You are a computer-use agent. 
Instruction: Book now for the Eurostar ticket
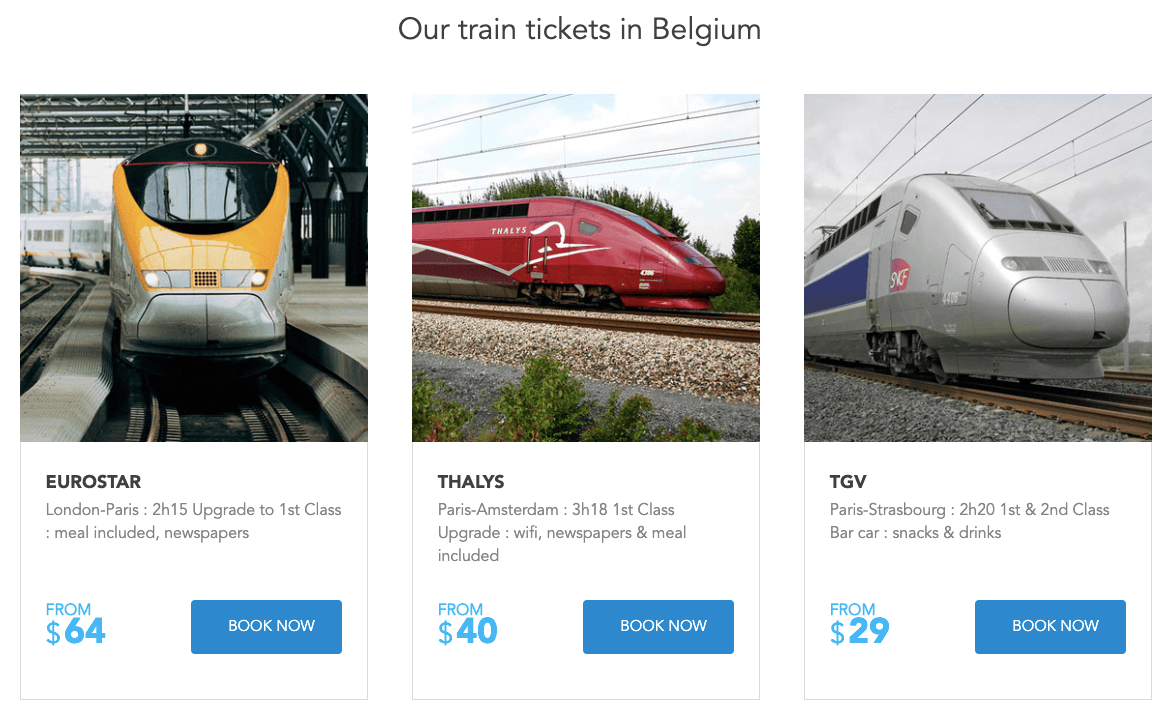(266, 627)
